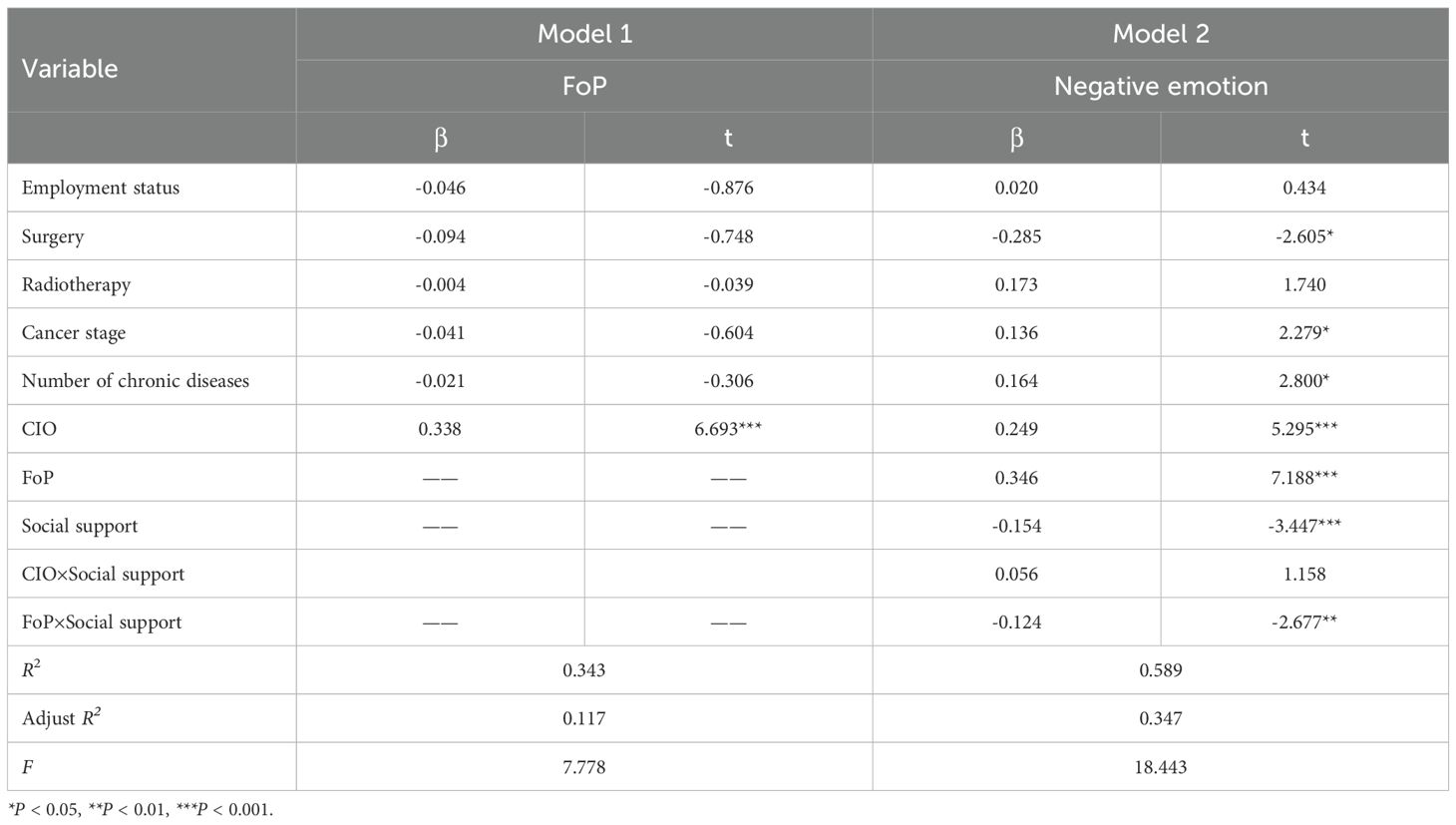Image resolution: width=1456 pixels, height=825 pixels.
Task: Select the FoP×Social support row label
Action: 102,621
